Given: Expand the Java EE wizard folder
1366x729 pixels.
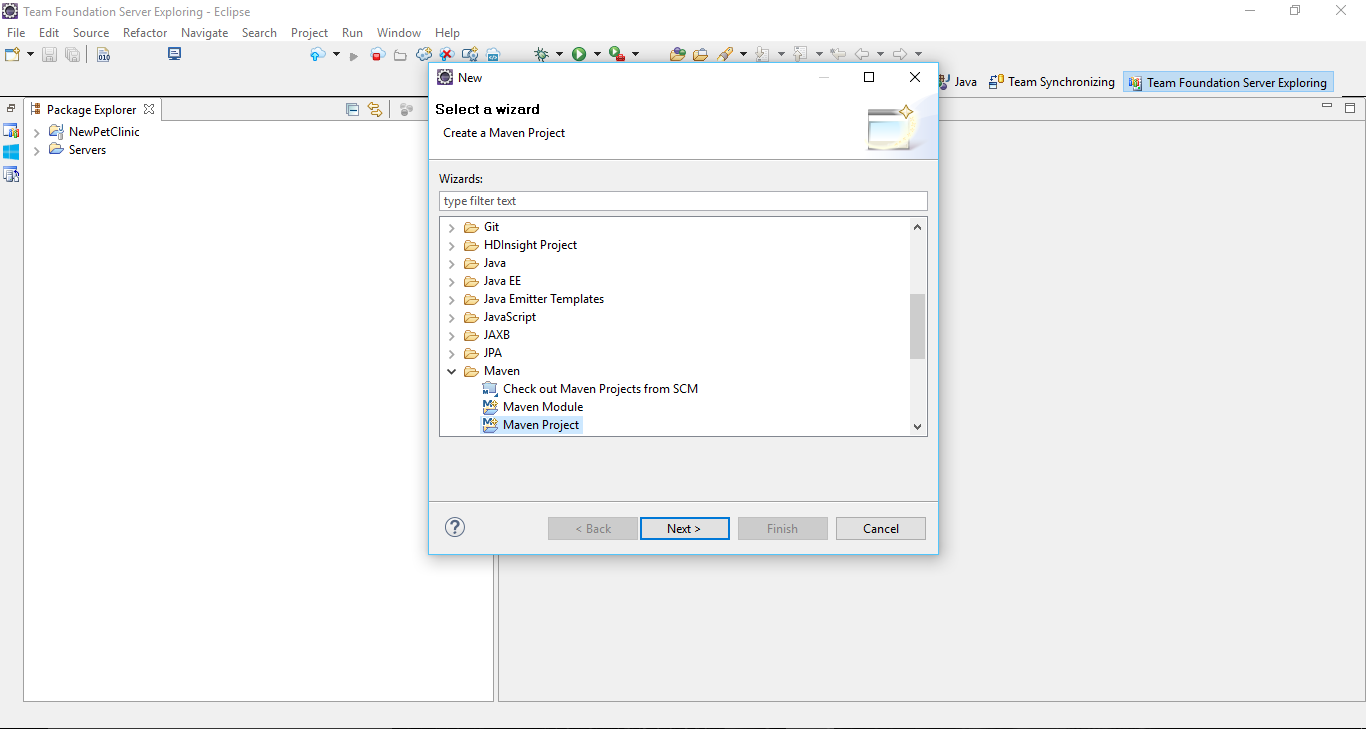Looking at the screenshot, I should point(452,281).
